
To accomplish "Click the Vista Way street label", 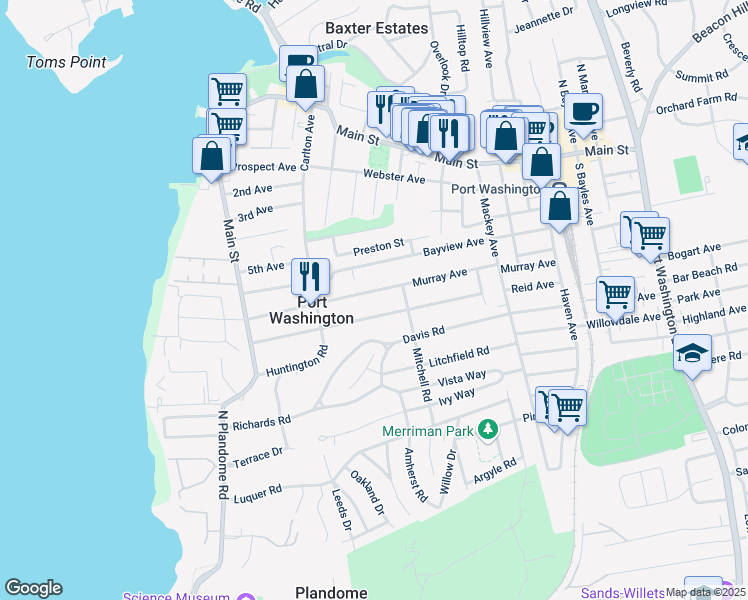I will 461,378.
